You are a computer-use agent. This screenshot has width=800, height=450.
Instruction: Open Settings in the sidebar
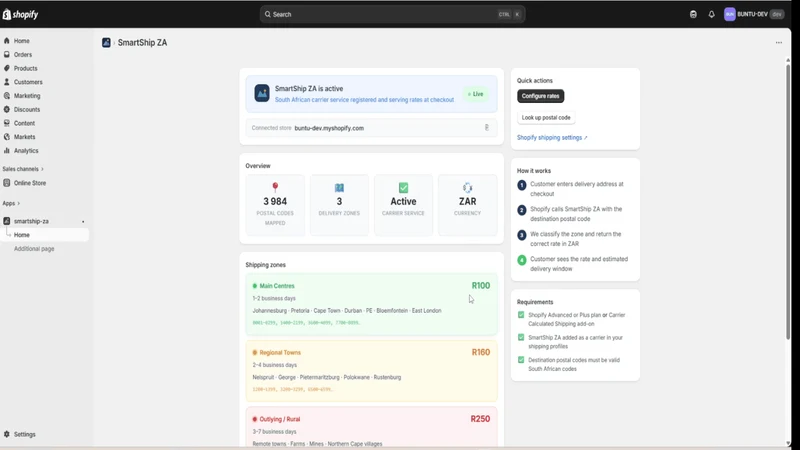[24, 434]
